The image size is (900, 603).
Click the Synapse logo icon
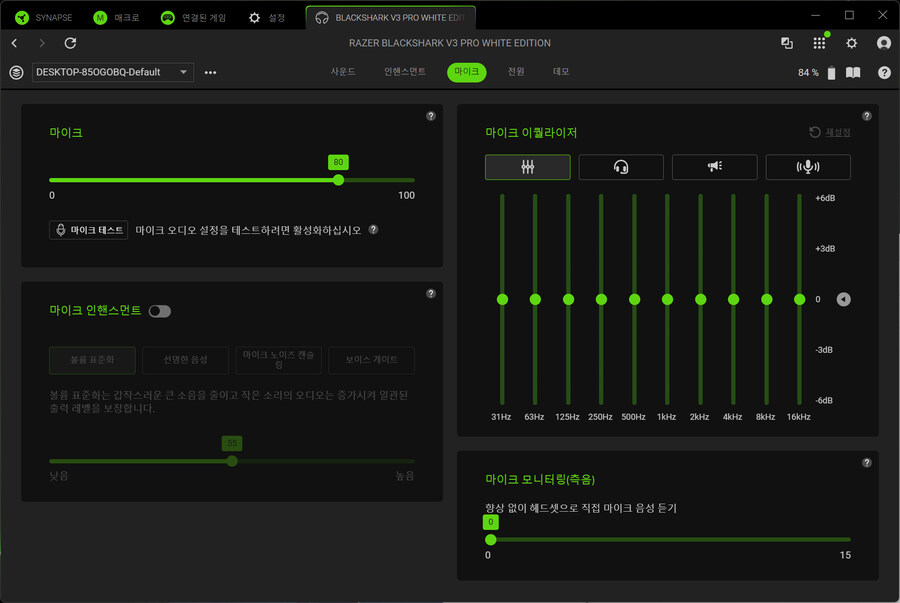(22, 18)
